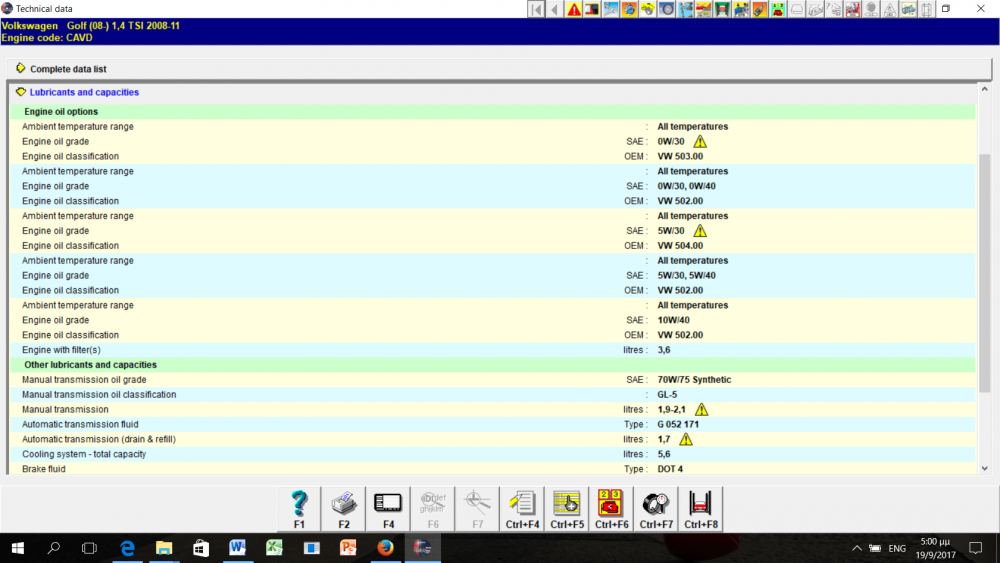Jump to the first page using the toolbar arrow
The height and width of the screenshot is (563, 1000).
536,9
